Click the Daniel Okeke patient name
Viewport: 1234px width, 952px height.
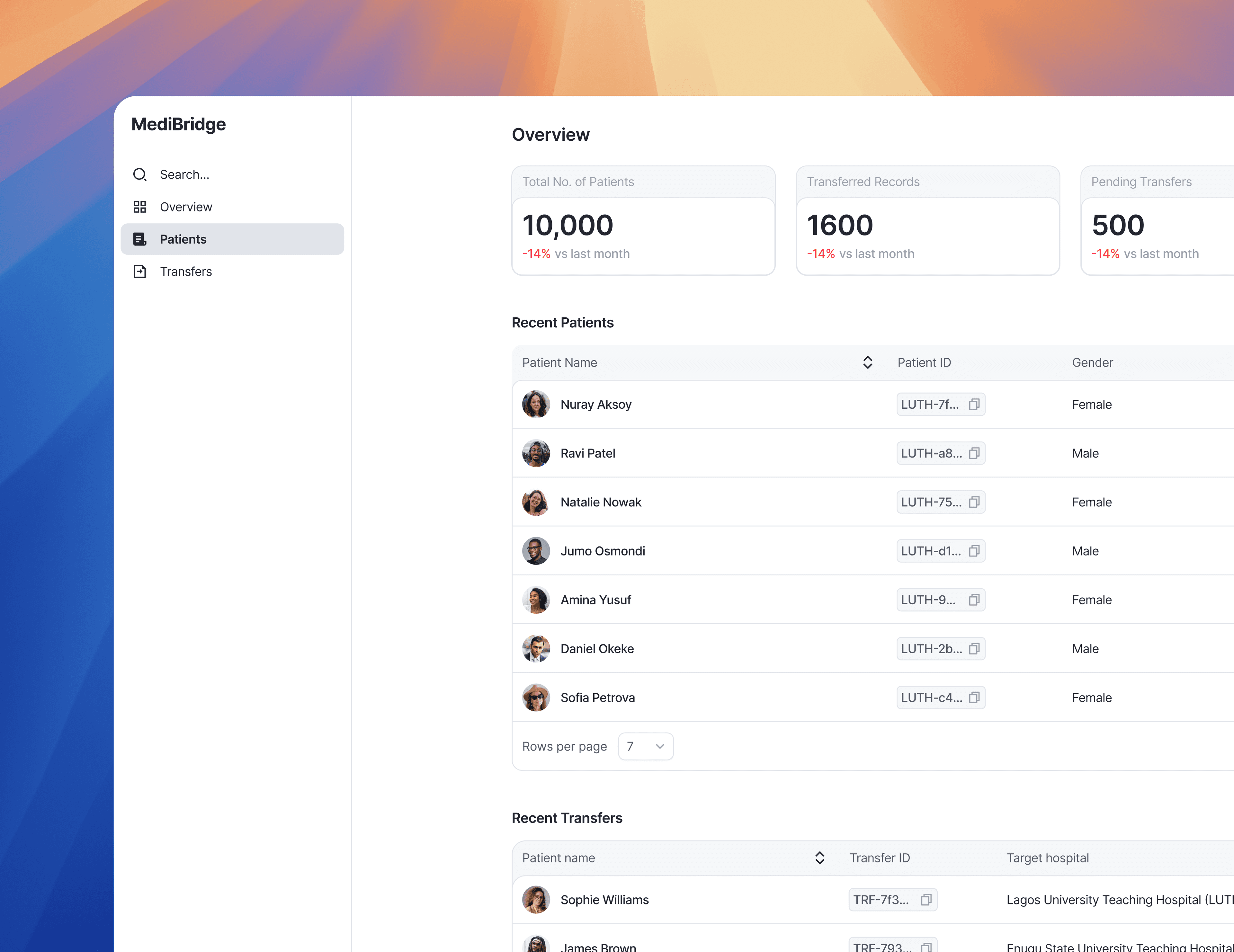click(597, 649)
